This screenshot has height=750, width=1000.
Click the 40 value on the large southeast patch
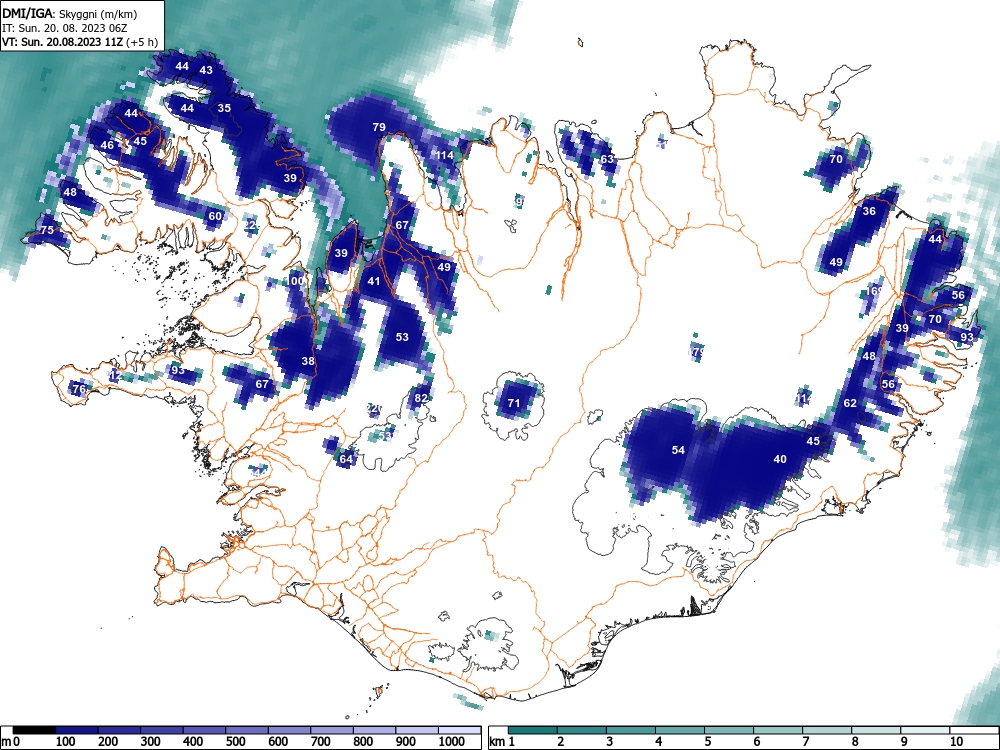point(780,459)
